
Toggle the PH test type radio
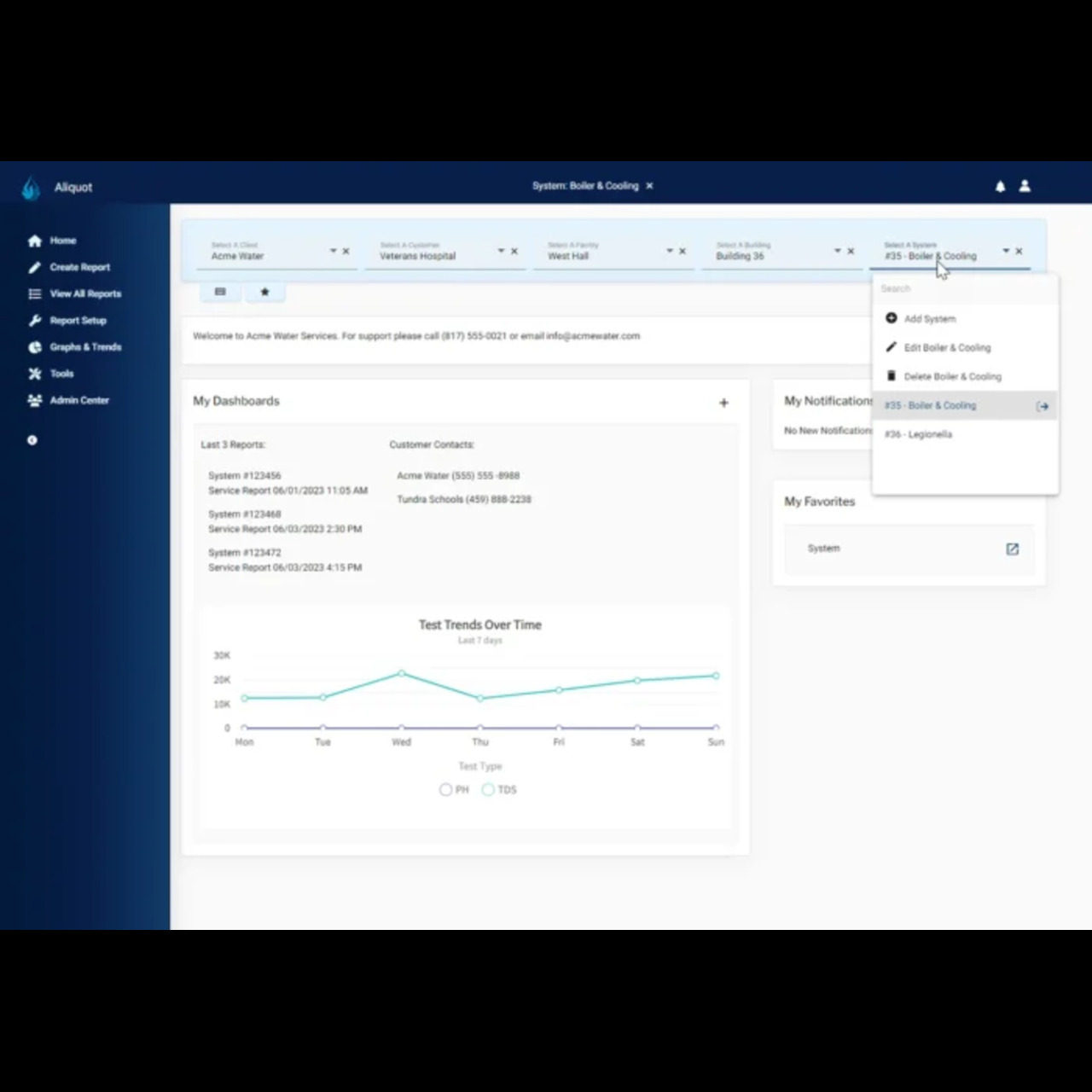pos(445,790)
